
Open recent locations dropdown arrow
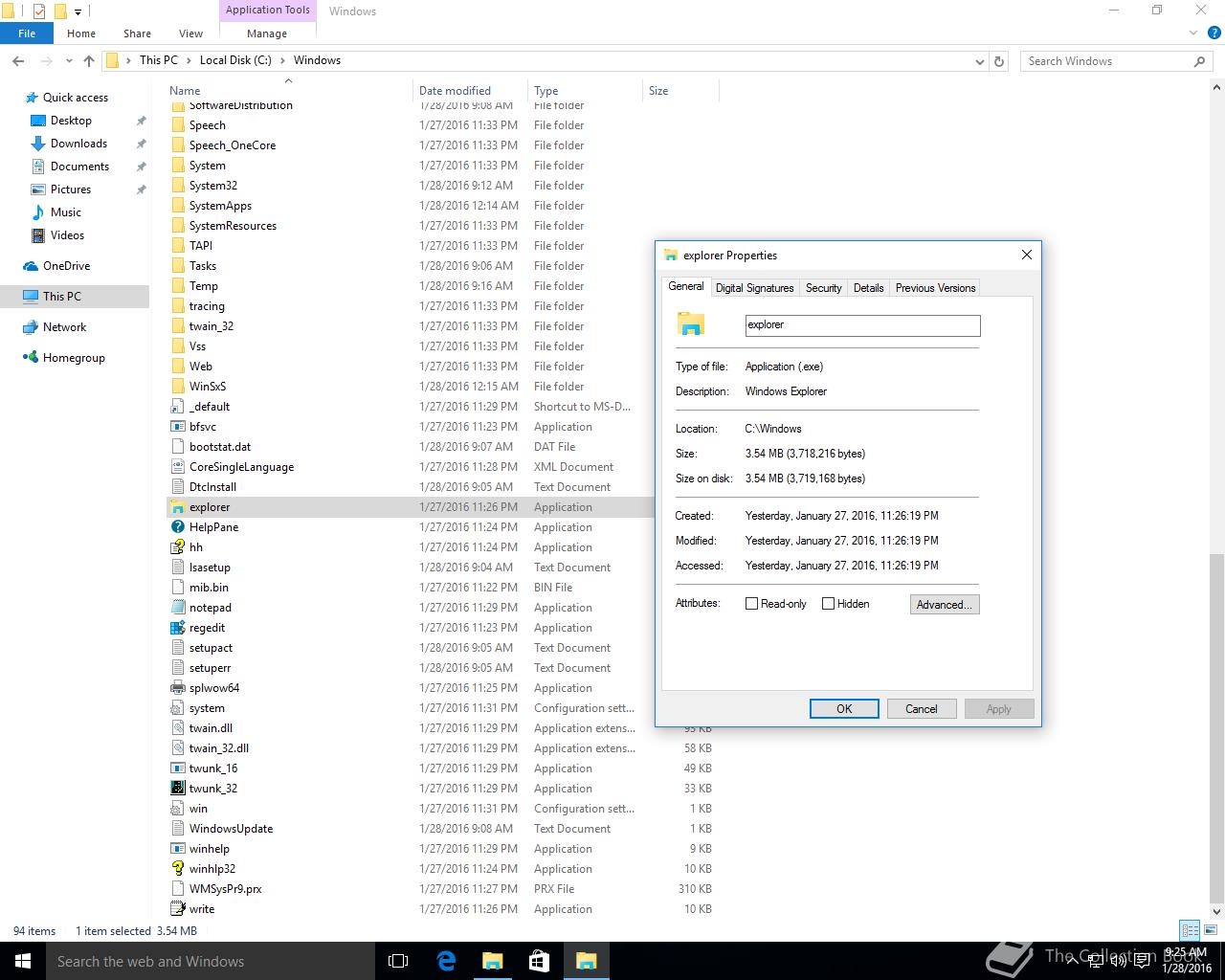click(69, 60)
